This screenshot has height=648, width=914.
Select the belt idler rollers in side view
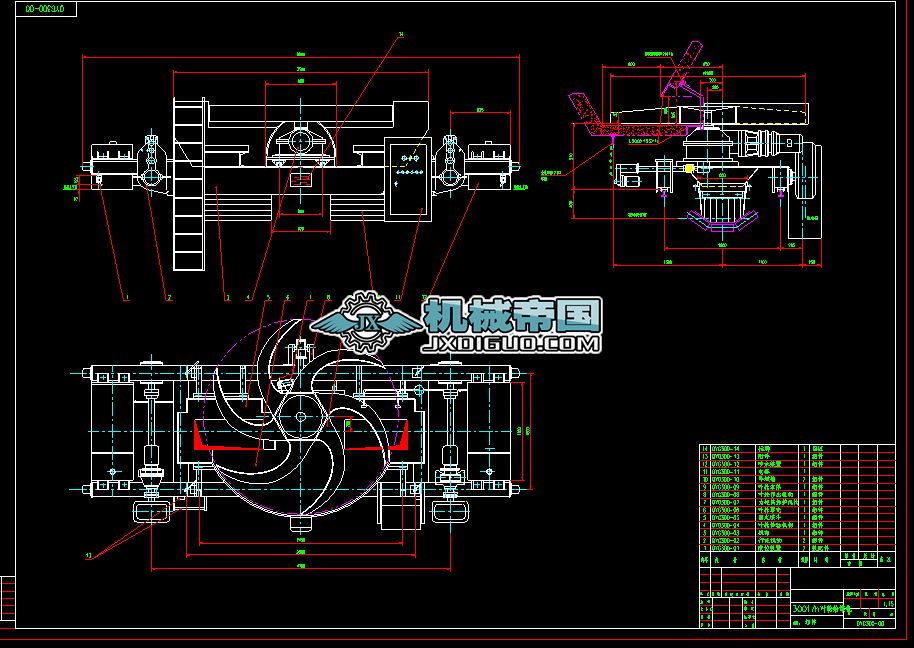click(723, 223)
